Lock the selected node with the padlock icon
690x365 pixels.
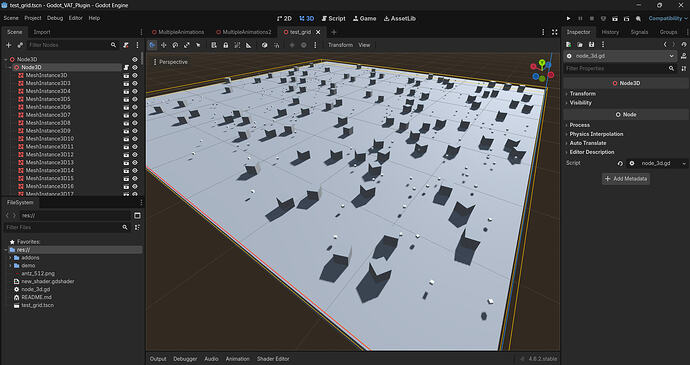click(226, 45)
